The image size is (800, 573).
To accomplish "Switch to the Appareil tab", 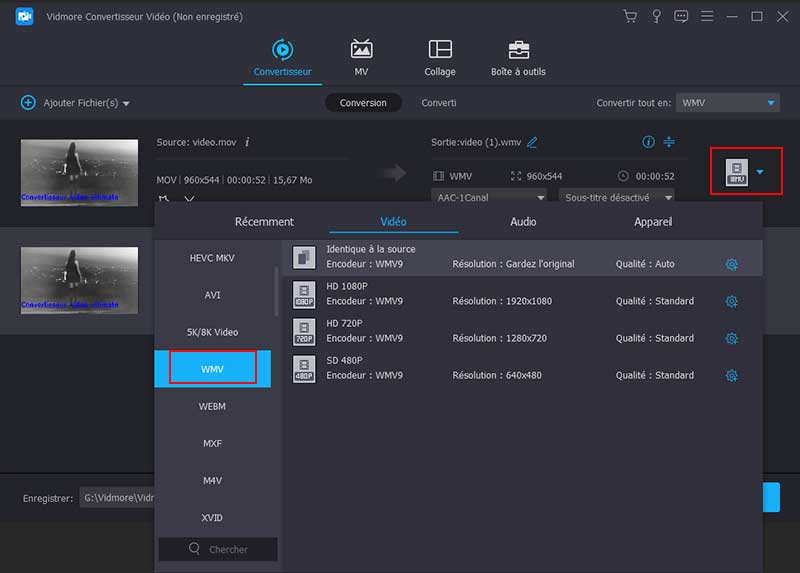I will click(x=653, y=222).
